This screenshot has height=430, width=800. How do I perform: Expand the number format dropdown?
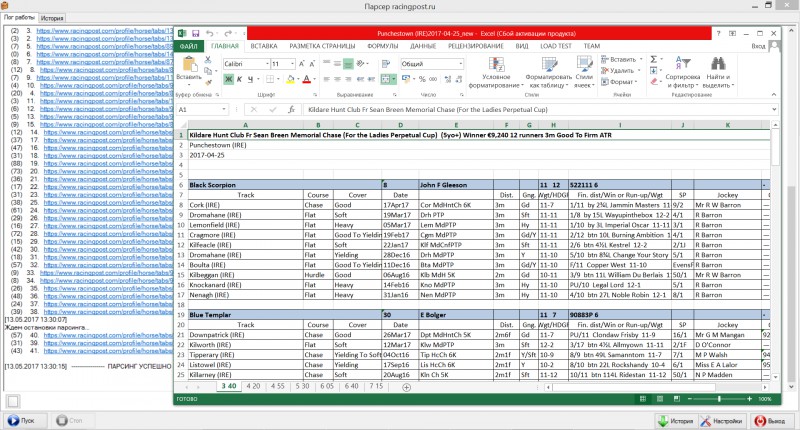(x=460, y=64)
